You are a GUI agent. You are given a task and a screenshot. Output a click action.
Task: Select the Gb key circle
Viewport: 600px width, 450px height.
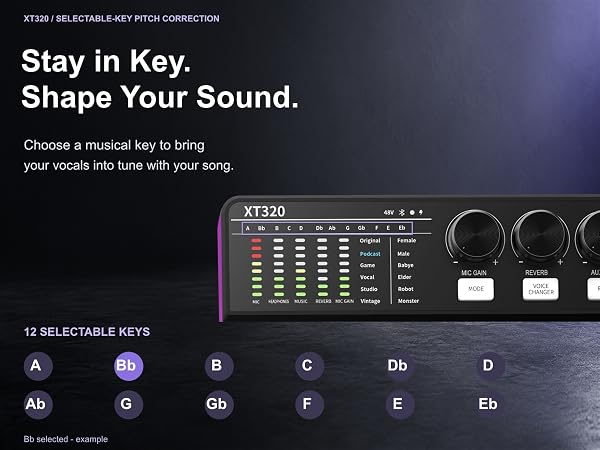(219, 404)
